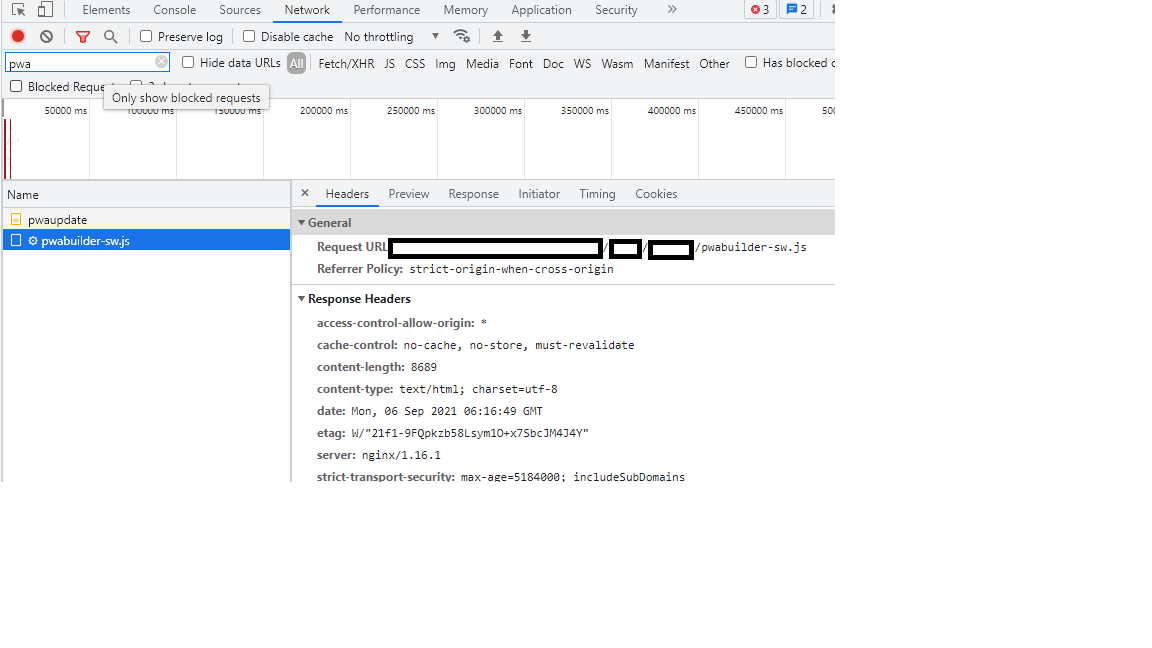Screen dimensions: 1152x648
Task: Collapse the General section
Action: coord(301,222)
